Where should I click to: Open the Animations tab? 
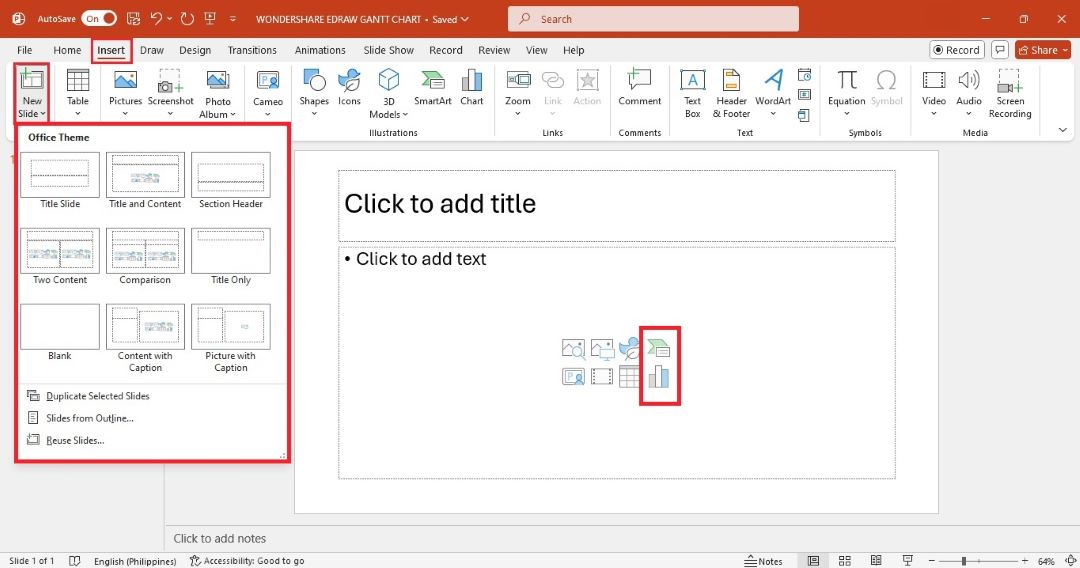(320, 50)
